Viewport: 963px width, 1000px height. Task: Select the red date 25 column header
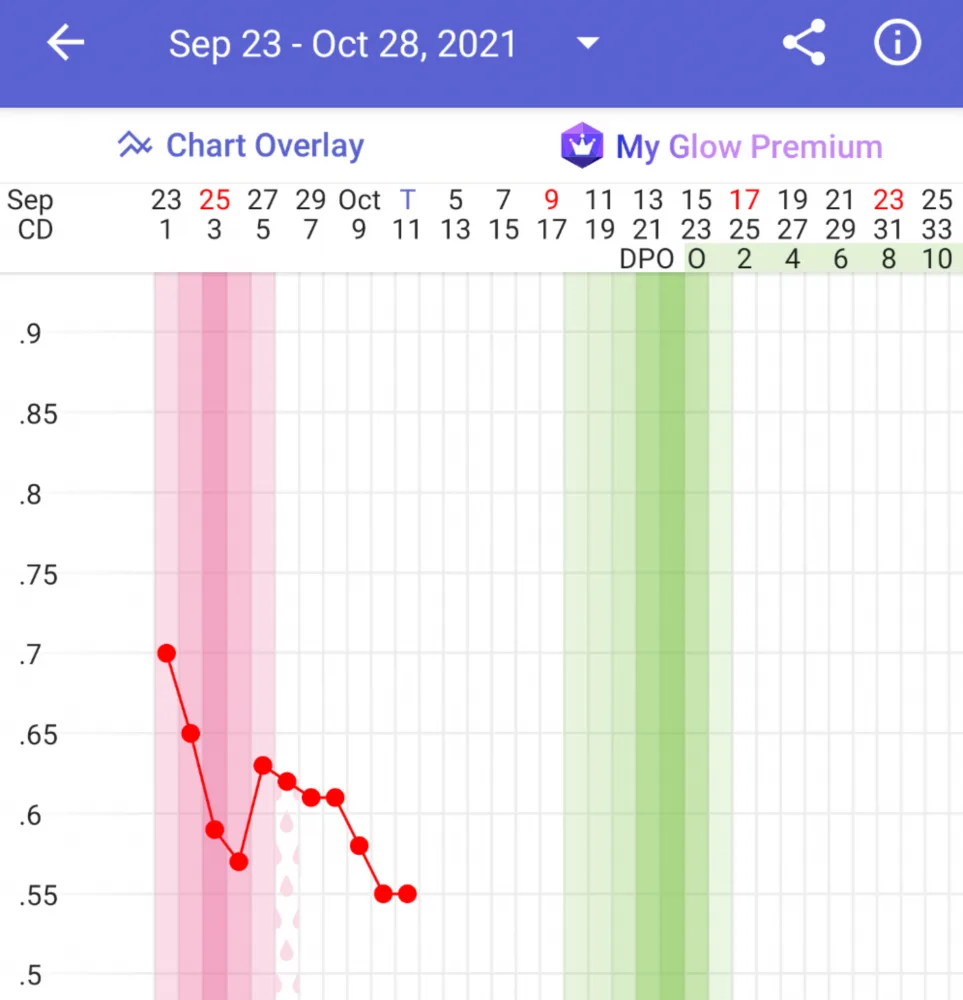[214, 200]
